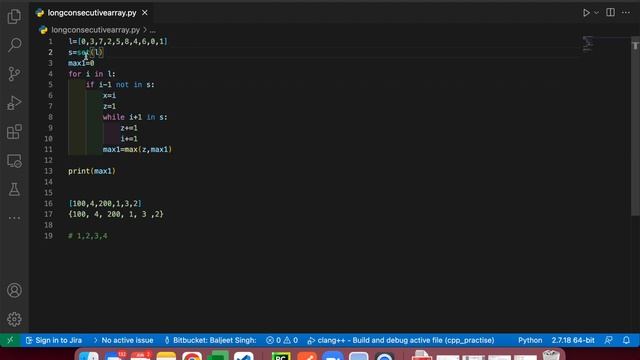
Task: Open PyCharm from the Dock
Action: point(281,356)
